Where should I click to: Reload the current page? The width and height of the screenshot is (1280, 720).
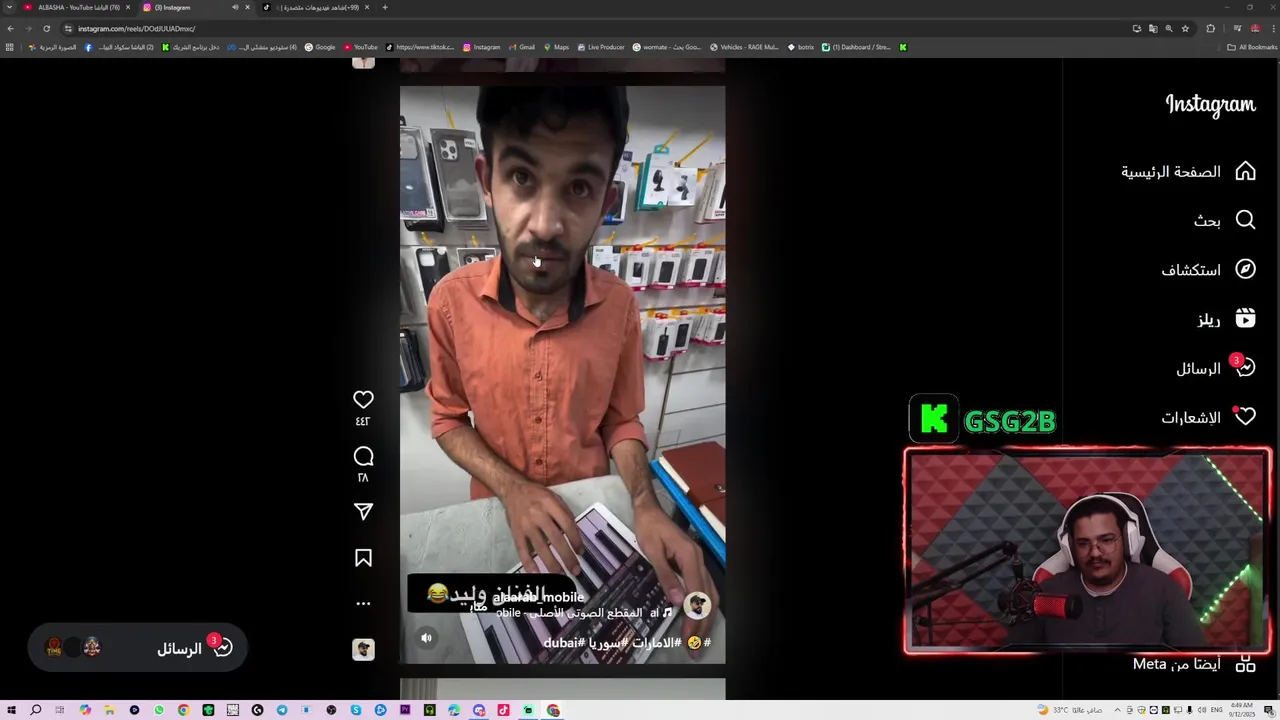coord(46,28)
